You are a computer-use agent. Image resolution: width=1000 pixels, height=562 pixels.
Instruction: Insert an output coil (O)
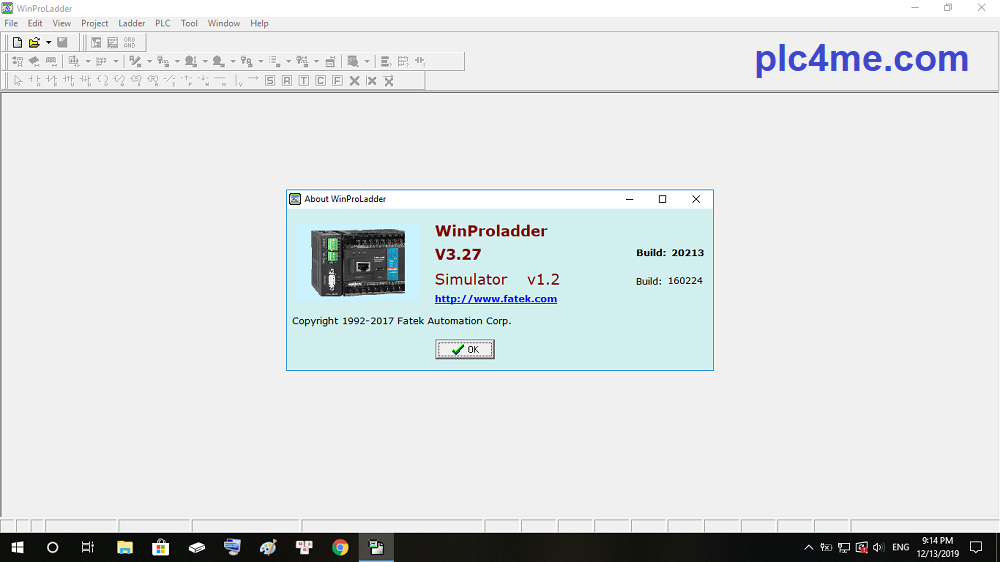coord(102,80)
